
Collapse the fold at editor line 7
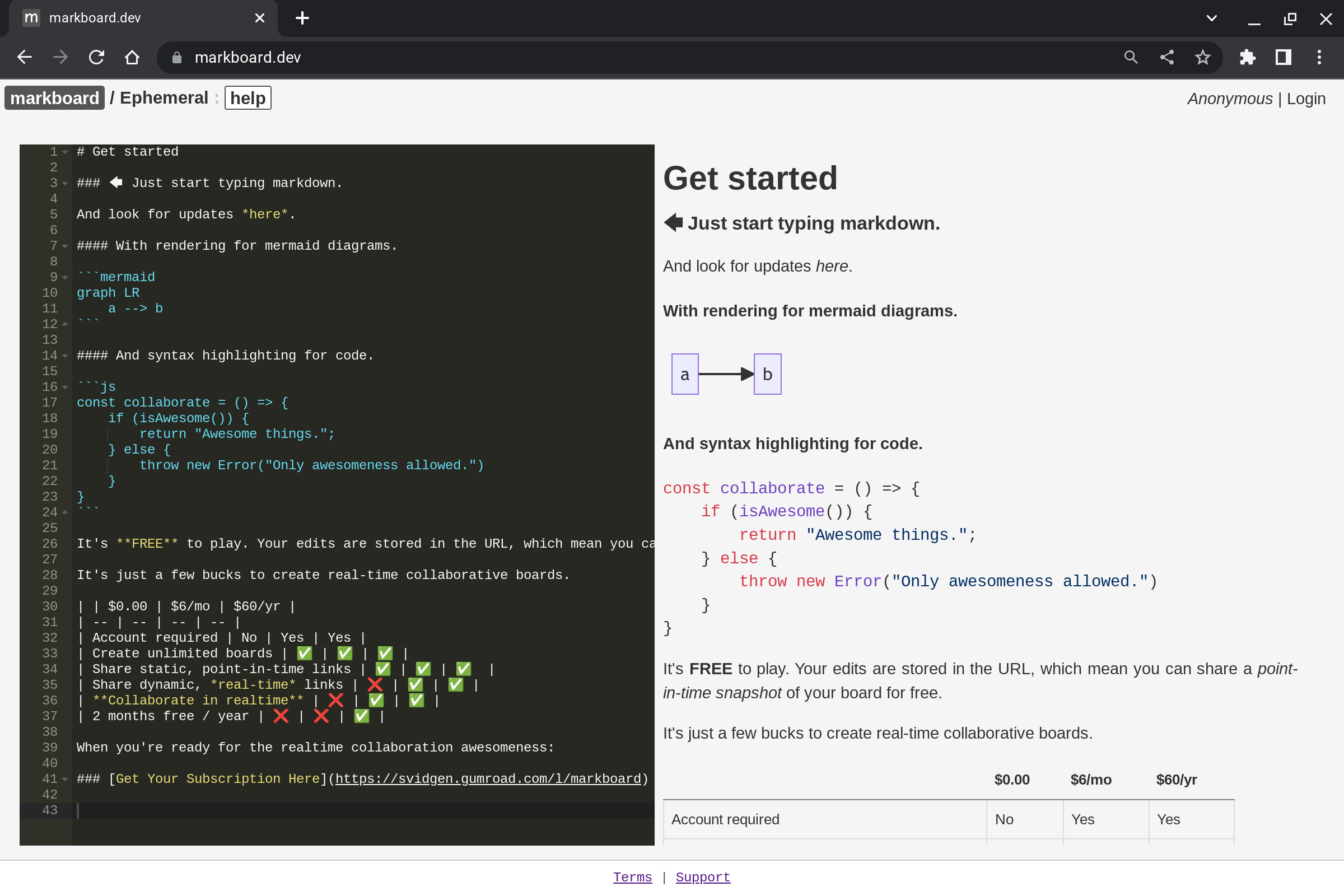coord(65,246)
